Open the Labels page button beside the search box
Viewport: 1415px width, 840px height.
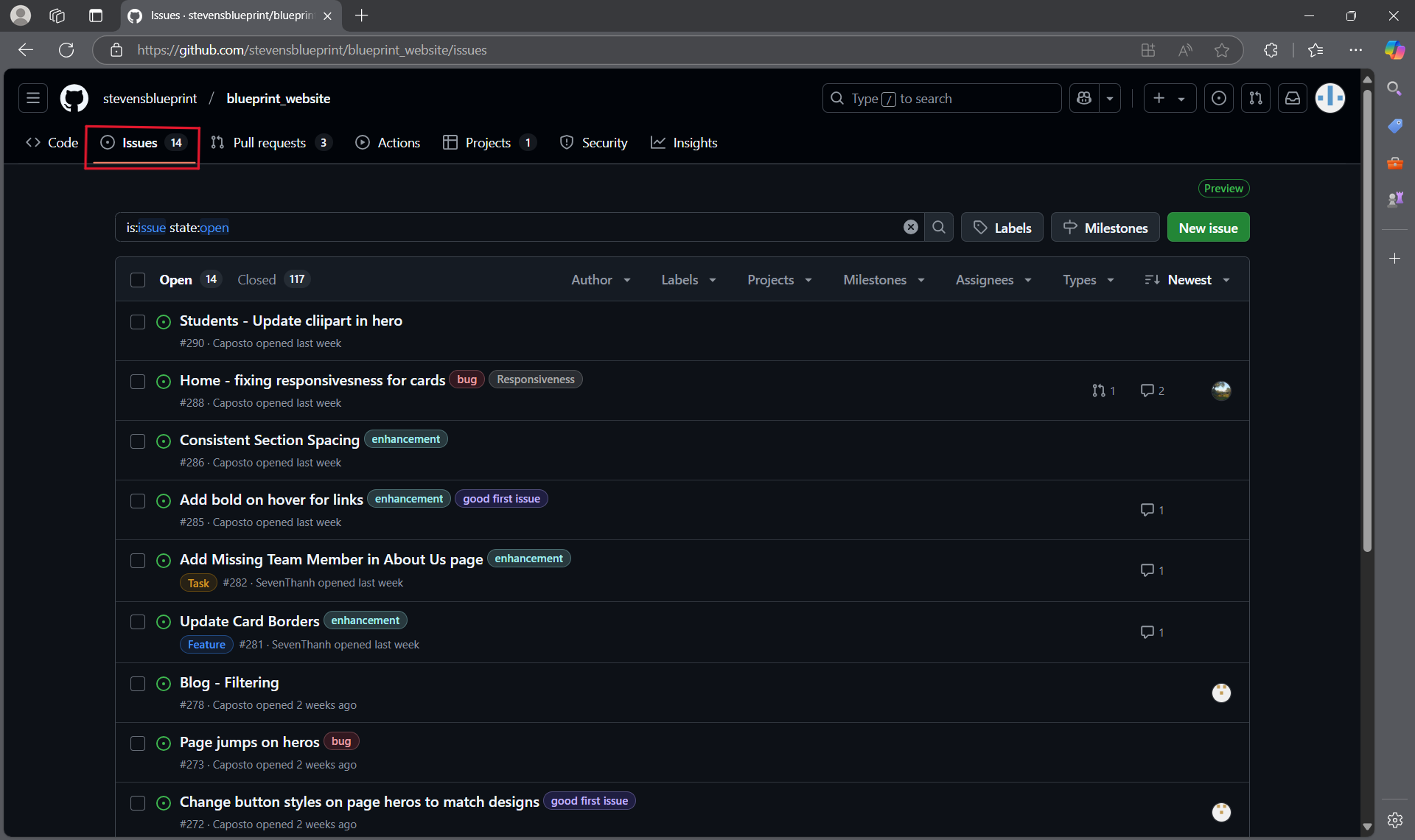[x=1002, y=228]
